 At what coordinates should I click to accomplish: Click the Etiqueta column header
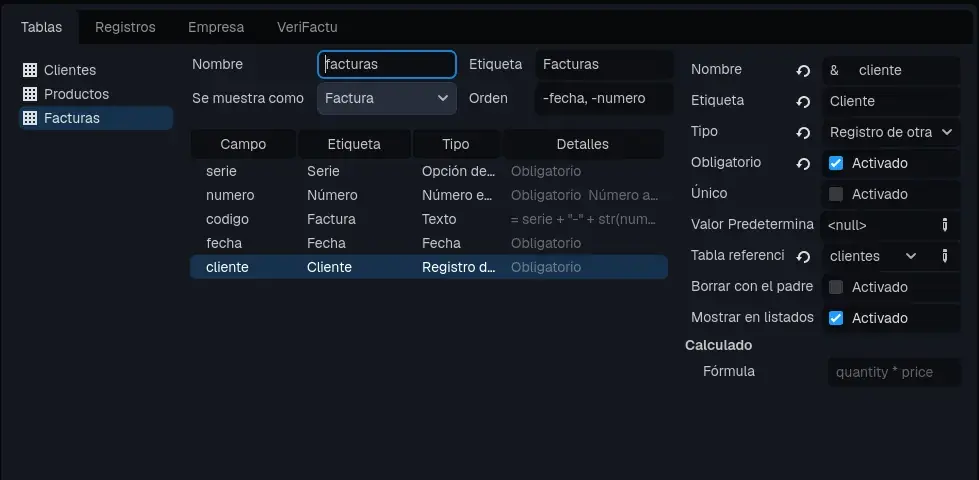tap(354, 144)
